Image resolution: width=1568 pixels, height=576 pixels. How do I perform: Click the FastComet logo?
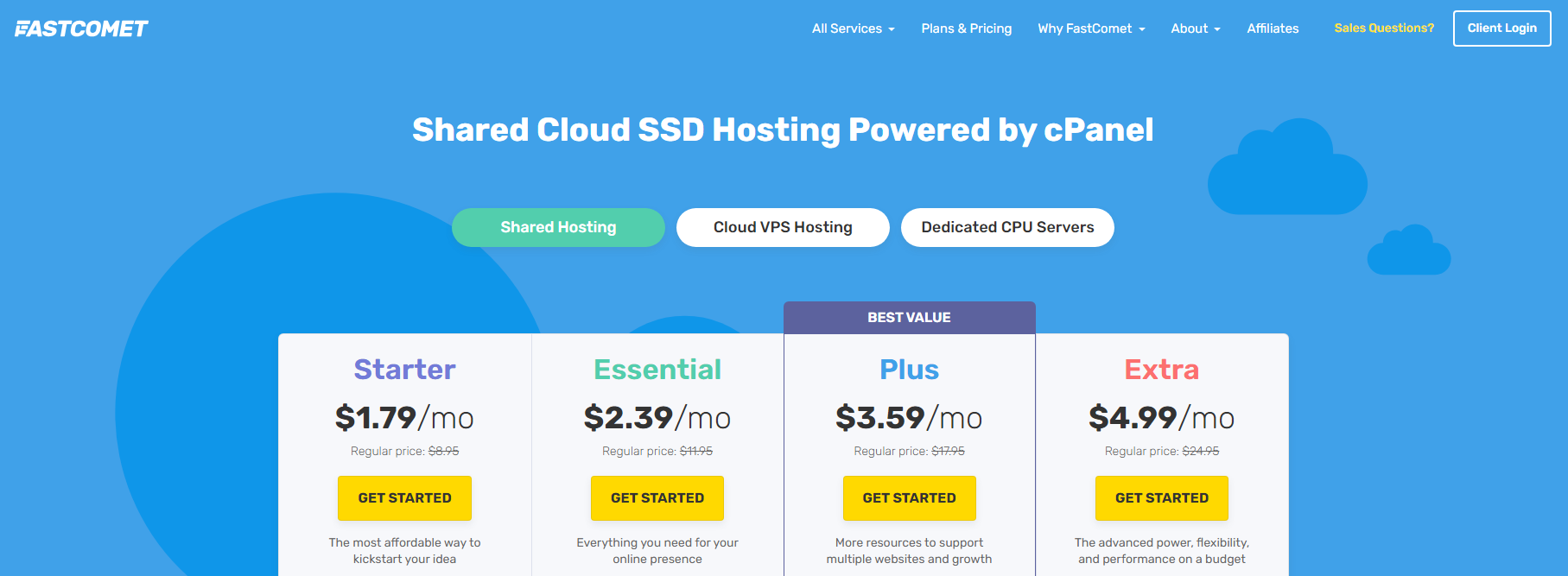click(81, 28)
